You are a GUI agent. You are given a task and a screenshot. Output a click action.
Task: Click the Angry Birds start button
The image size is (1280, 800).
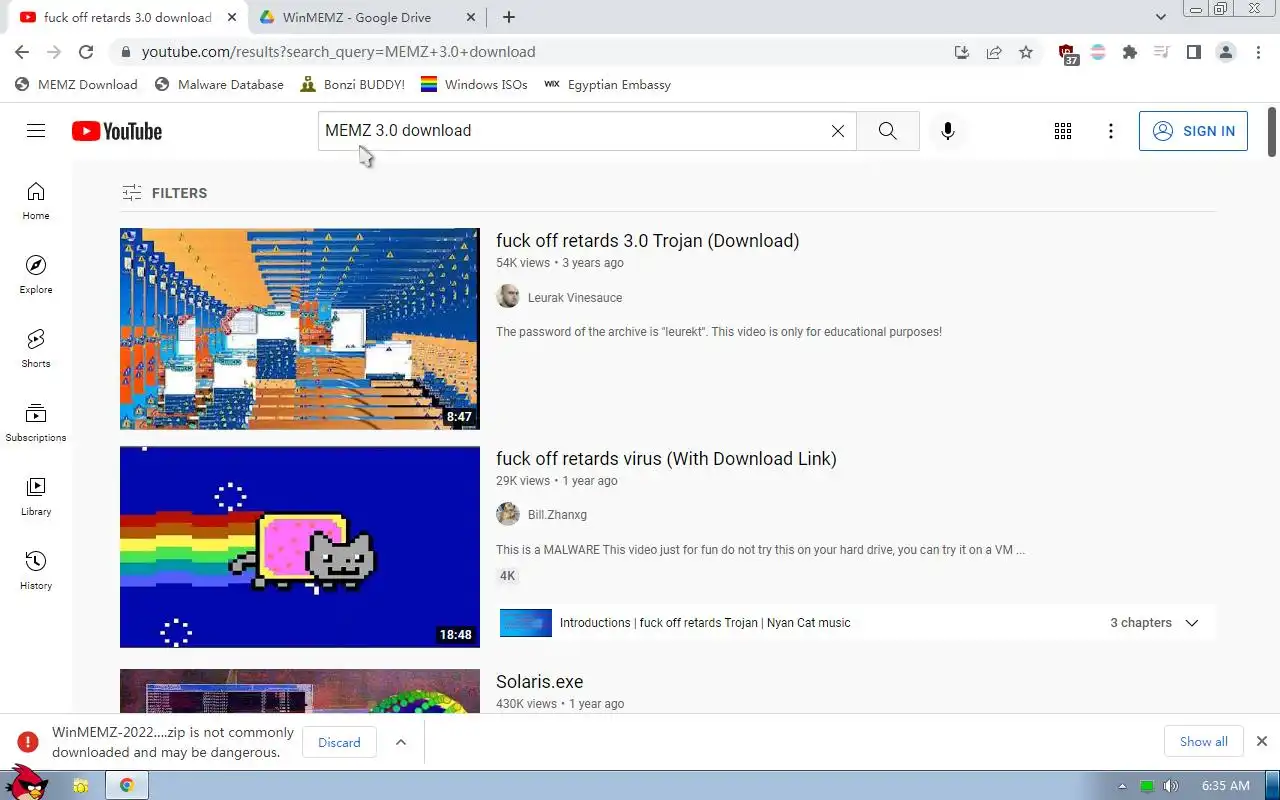pyautogui.click(x=27, y=782)
